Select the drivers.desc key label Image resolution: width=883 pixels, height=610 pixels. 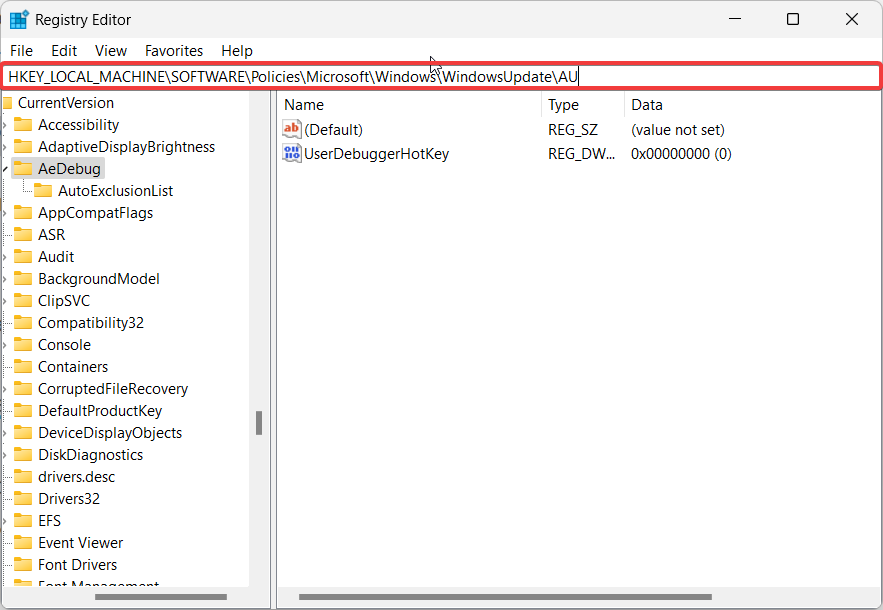pos(77,476)
